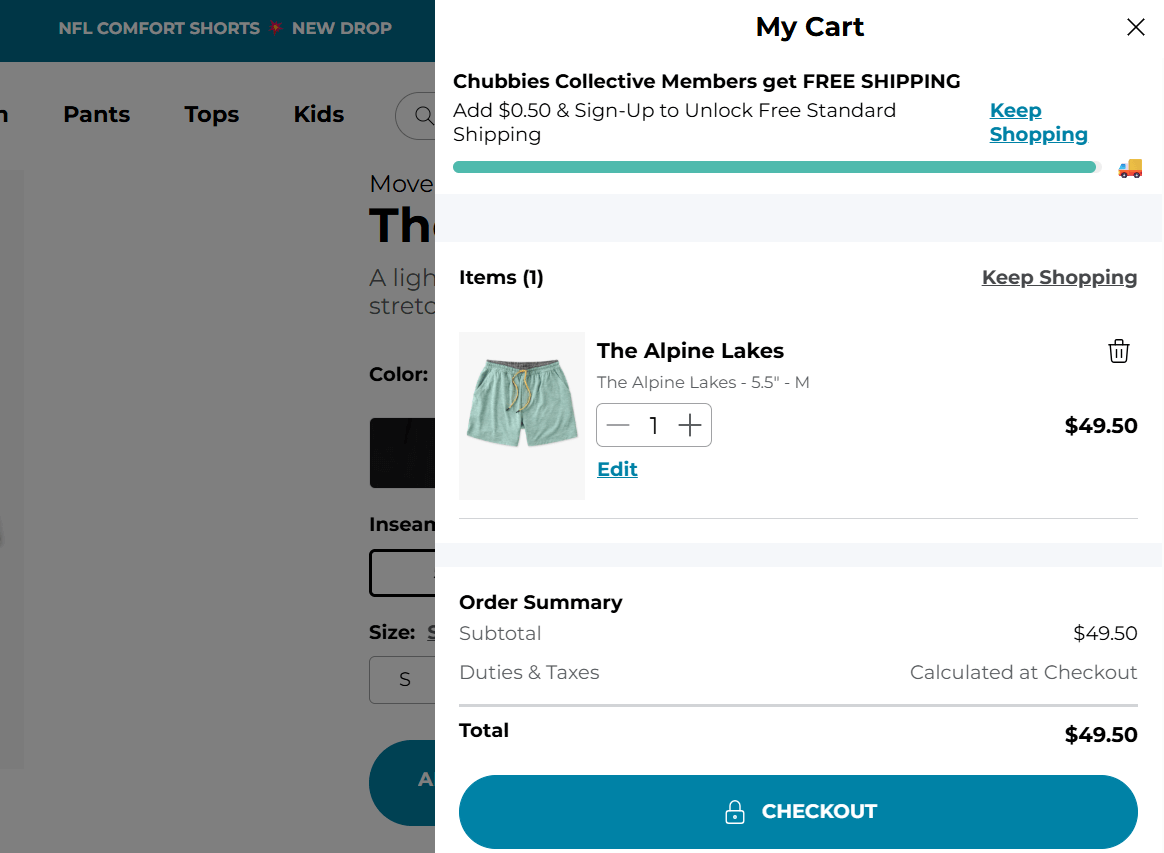Open The Alpine Lakes shorts thumbnail
The image size is (1164, 853).
[x=522, y=415]
